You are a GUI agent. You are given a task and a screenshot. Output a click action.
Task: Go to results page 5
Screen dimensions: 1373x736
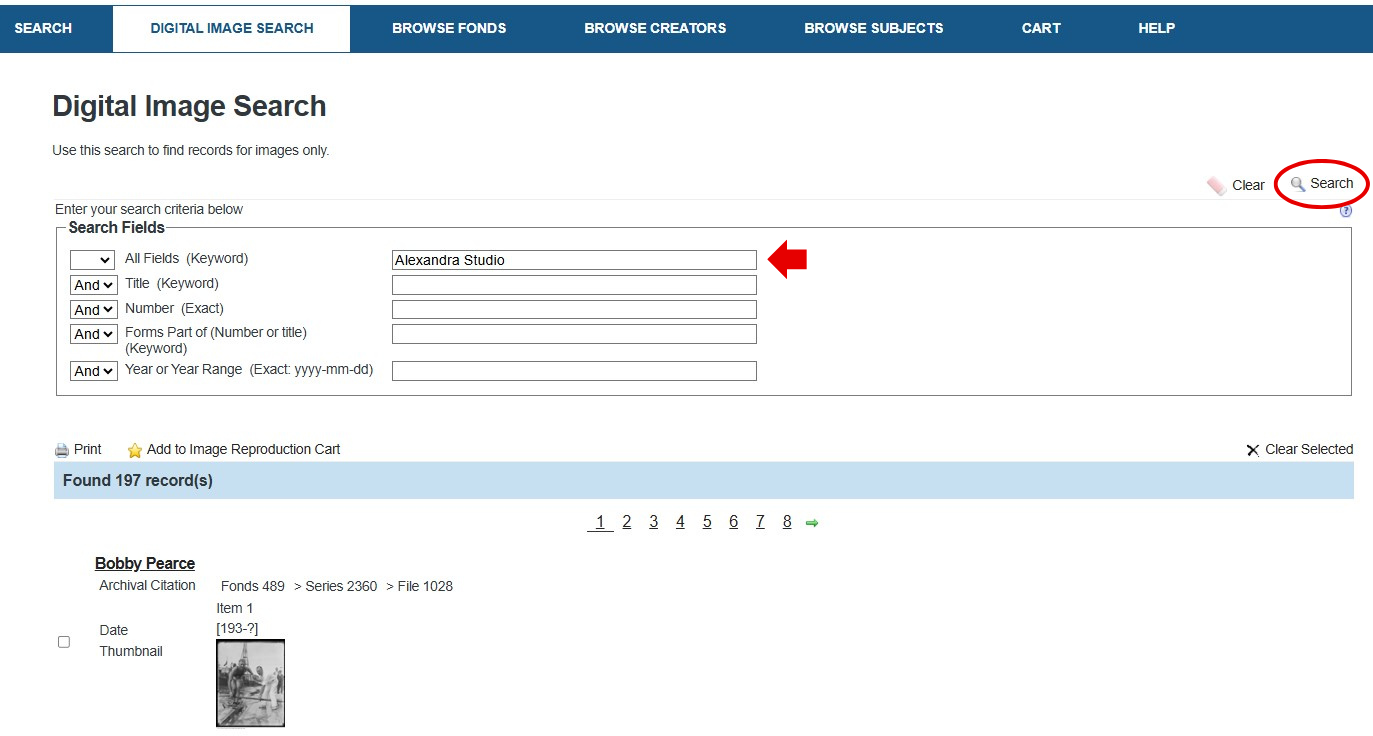[x=707, y=522]
